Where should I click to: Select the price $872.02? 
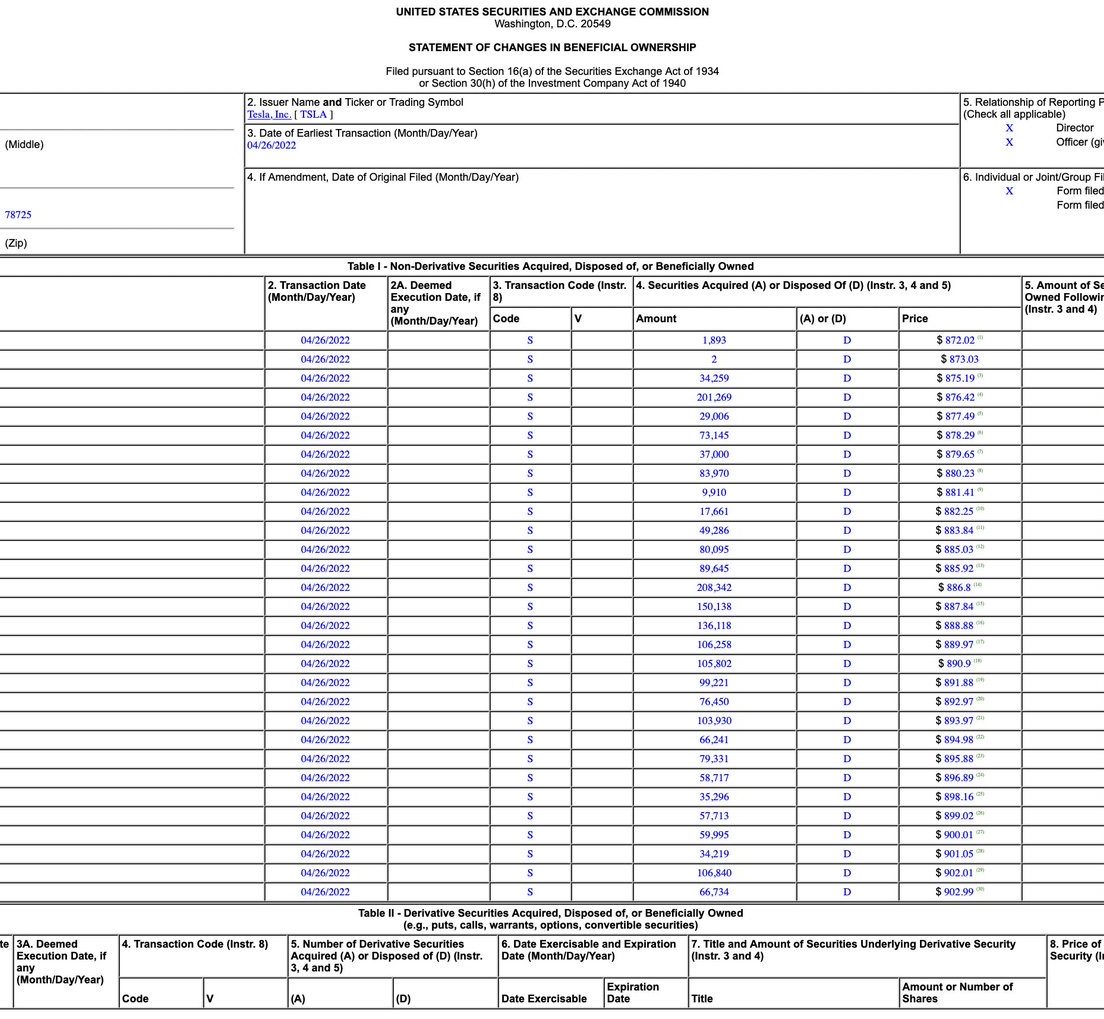[x=955, y=340]
